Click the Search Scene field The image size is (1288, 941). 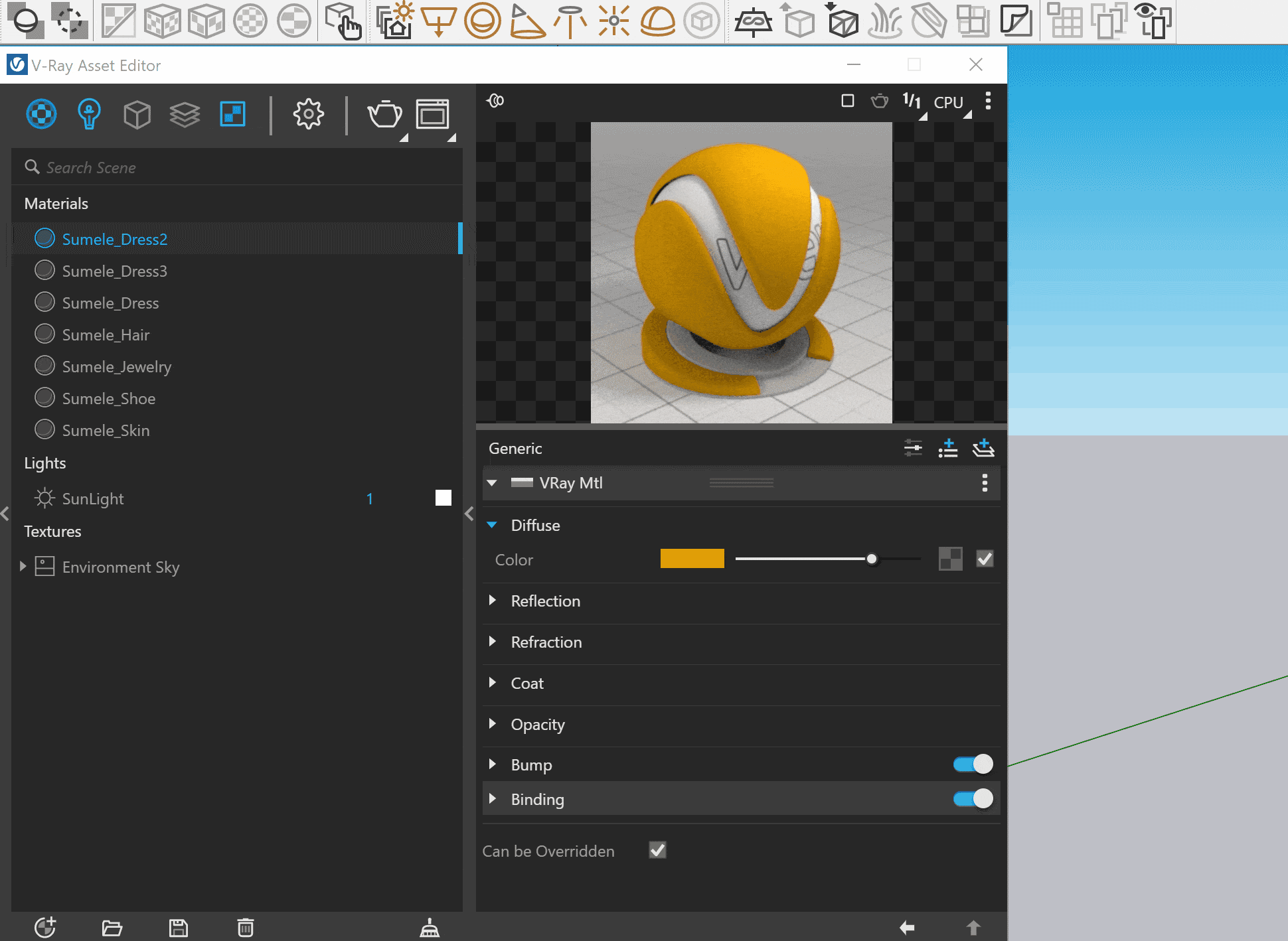tap(236, 167)
